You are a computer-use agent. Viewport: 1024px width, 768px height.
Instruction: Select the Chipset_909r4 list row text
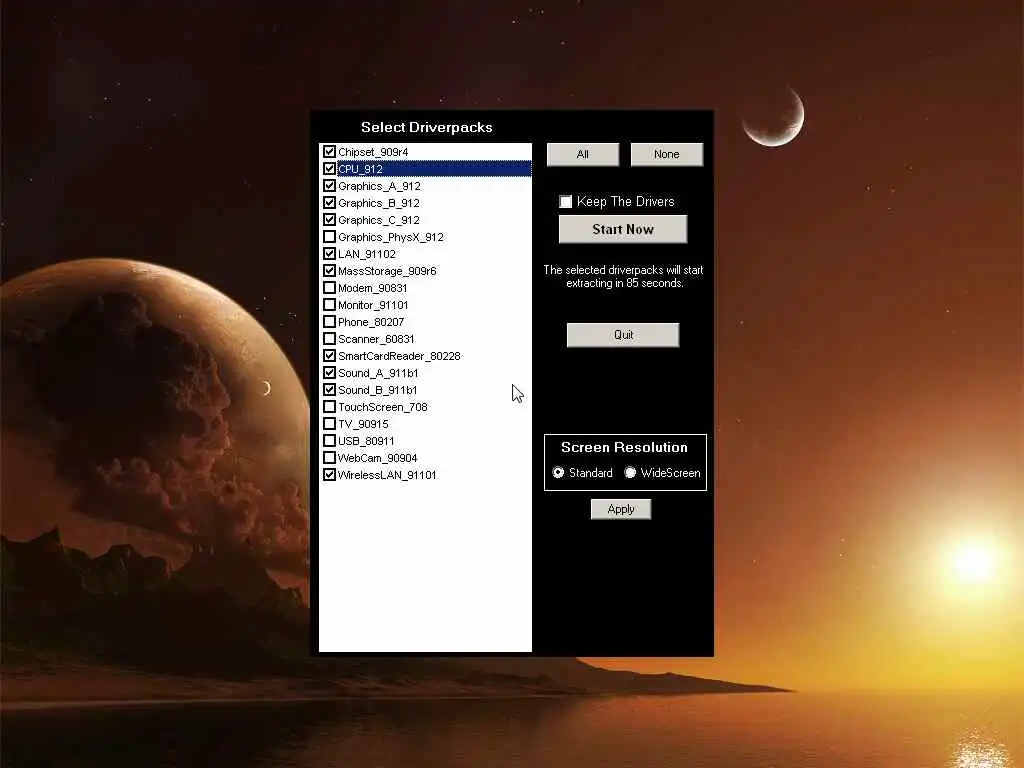tap(373, 152)
